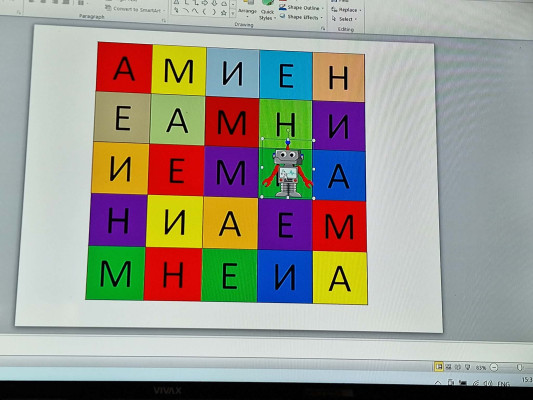The width and height of the screenshot is (533, 400).
Task: Click the green square with letter М
Action: pos(115,274)
